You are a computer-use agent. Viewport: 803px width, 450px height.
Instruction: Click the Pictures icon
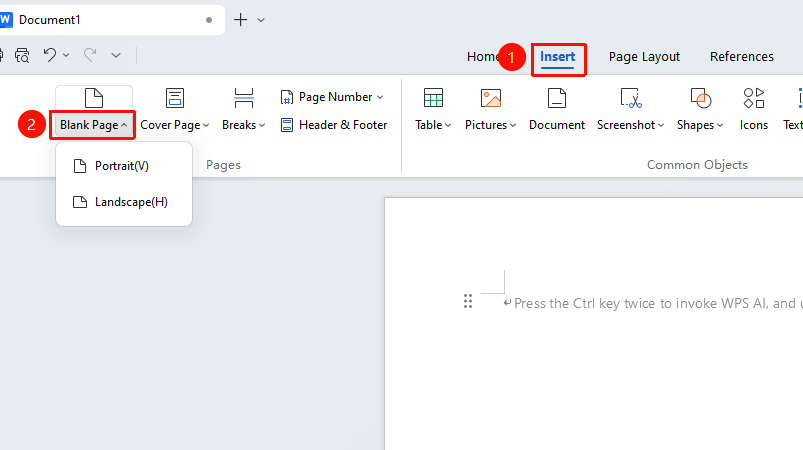click(491, 98)
